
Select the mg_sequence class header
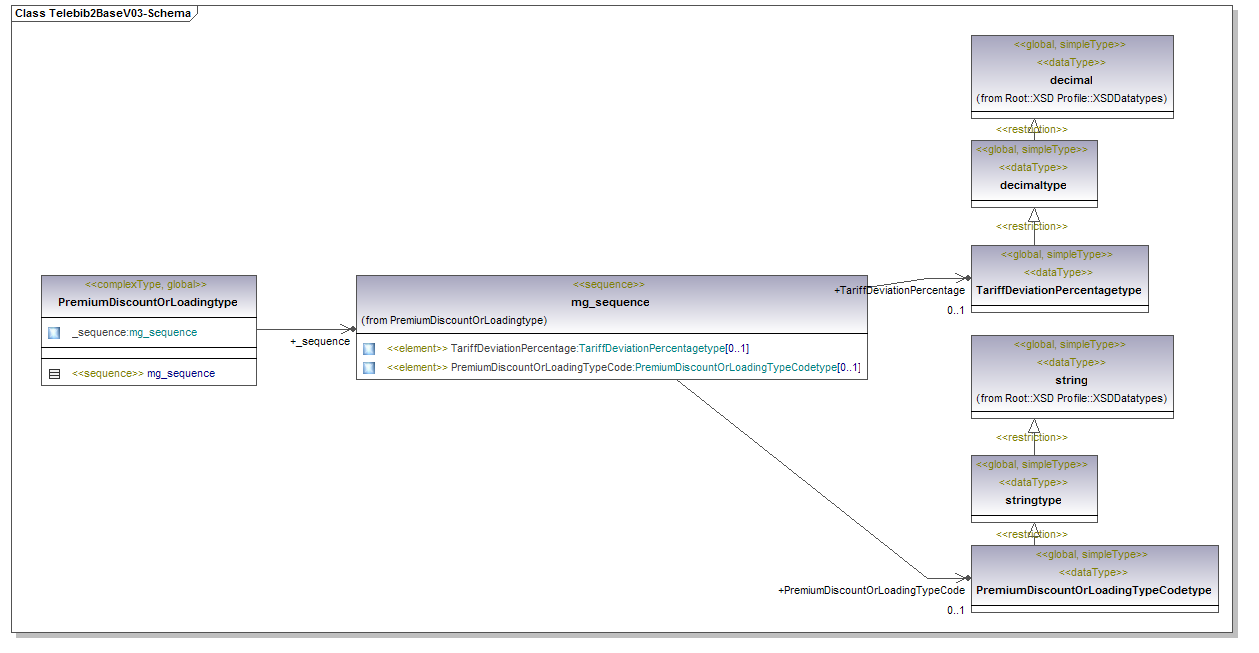pyautogui.click(x=610, y=302)
